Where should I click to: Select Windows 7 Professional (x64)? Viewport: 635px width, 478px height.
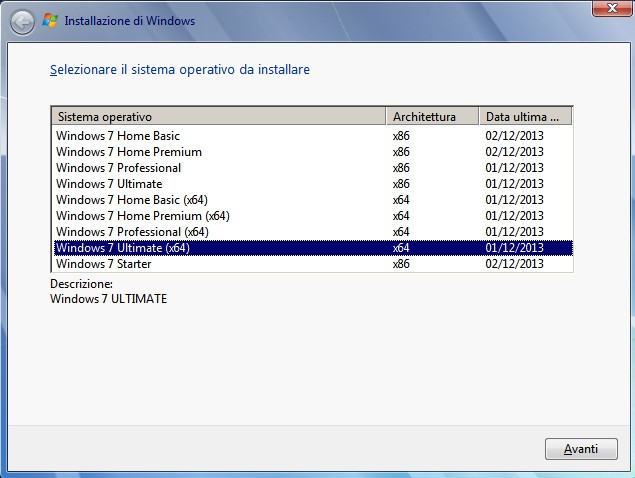coord(313,232)
